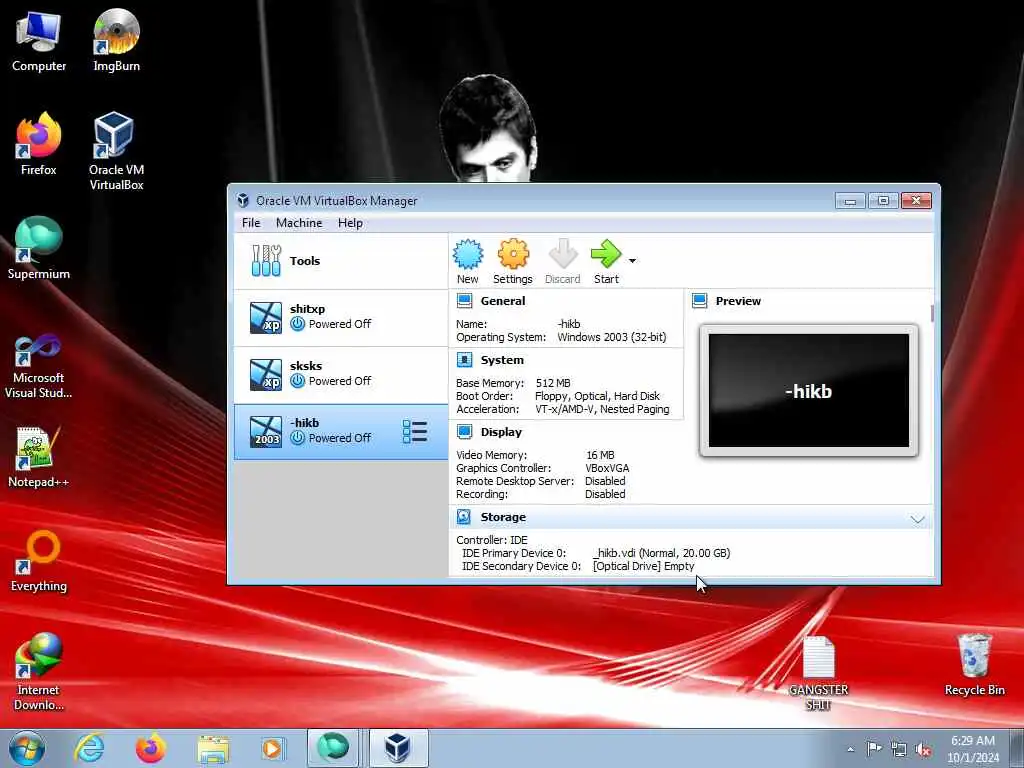Open Microsoft Visual Studio desktop shortcut
This screenshot has height=768, width=1024.
coord(39,366)
